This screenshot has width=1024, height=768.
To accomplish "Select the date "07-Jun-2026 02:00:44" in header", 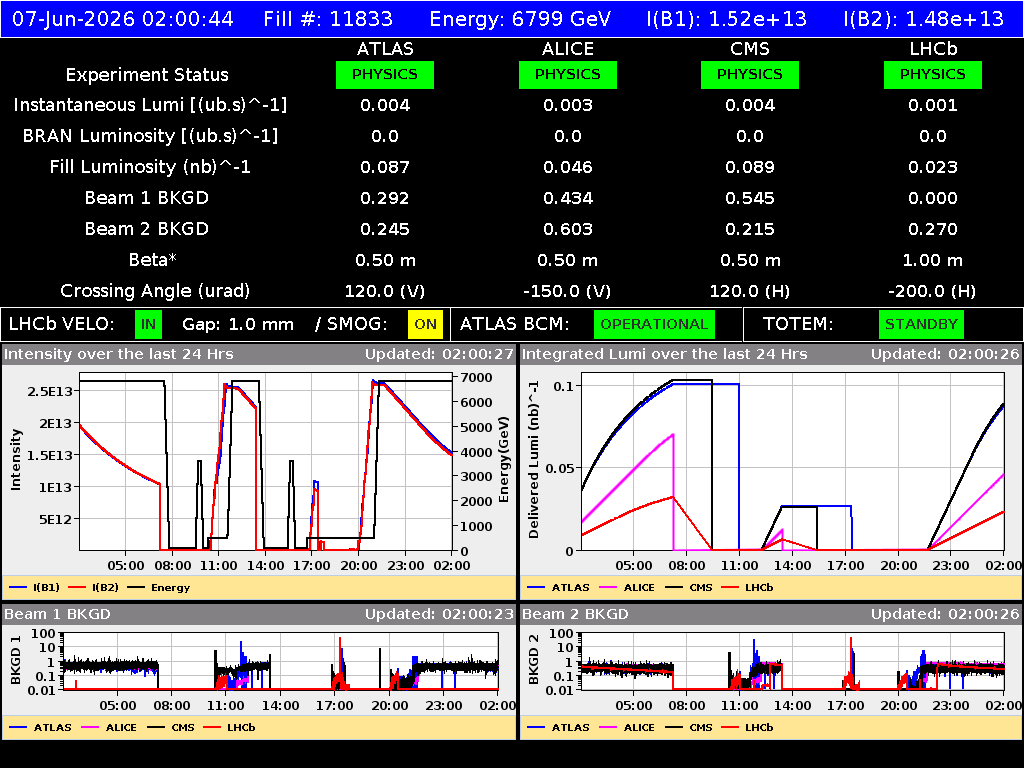I will coord(123,19).
